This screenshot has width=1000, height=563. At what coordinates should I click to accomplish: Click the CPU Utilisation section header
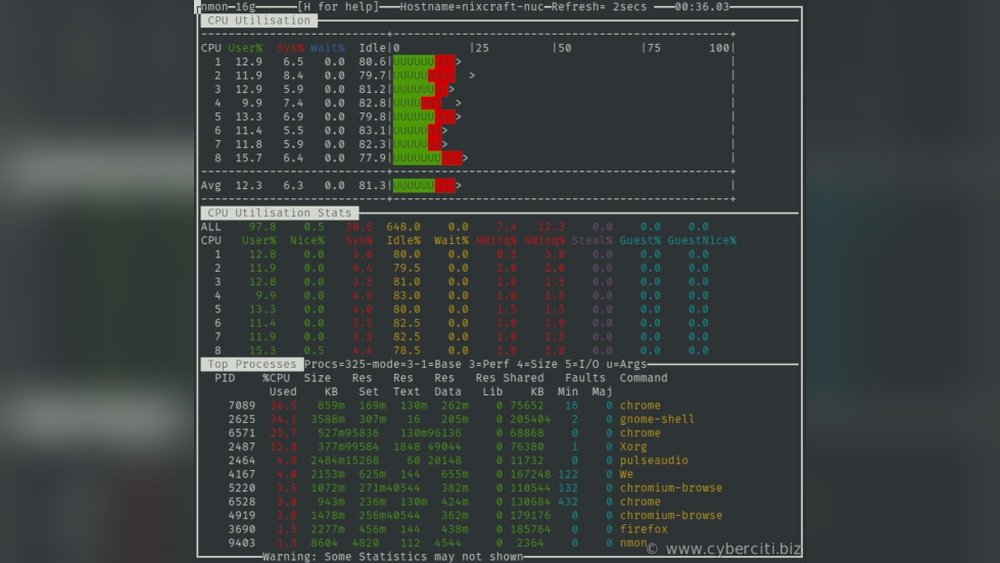pyautogui.click(x=259, y=20)
